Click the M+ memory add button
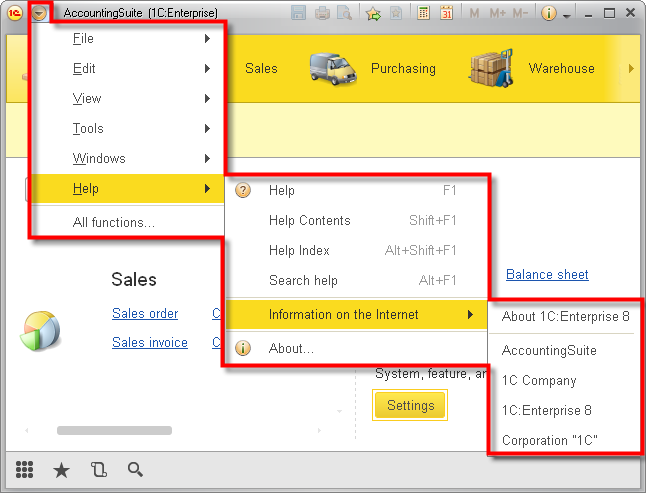This screenshot has height=493, width=646. [497, 14]
